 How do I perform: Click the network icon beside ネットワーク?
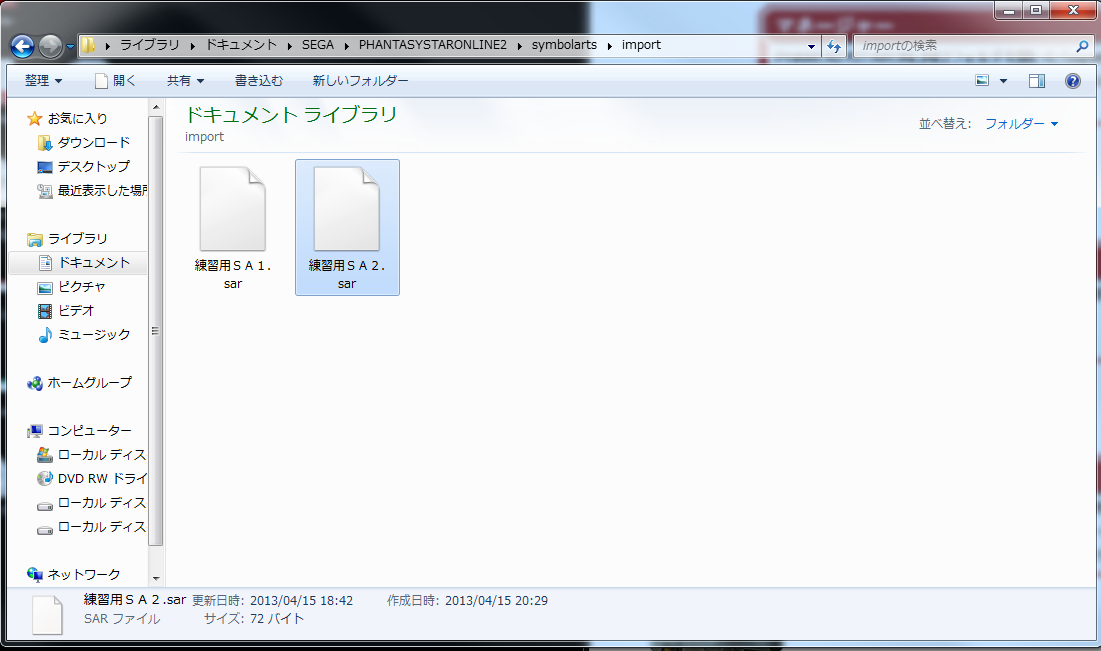pos(34,574)
